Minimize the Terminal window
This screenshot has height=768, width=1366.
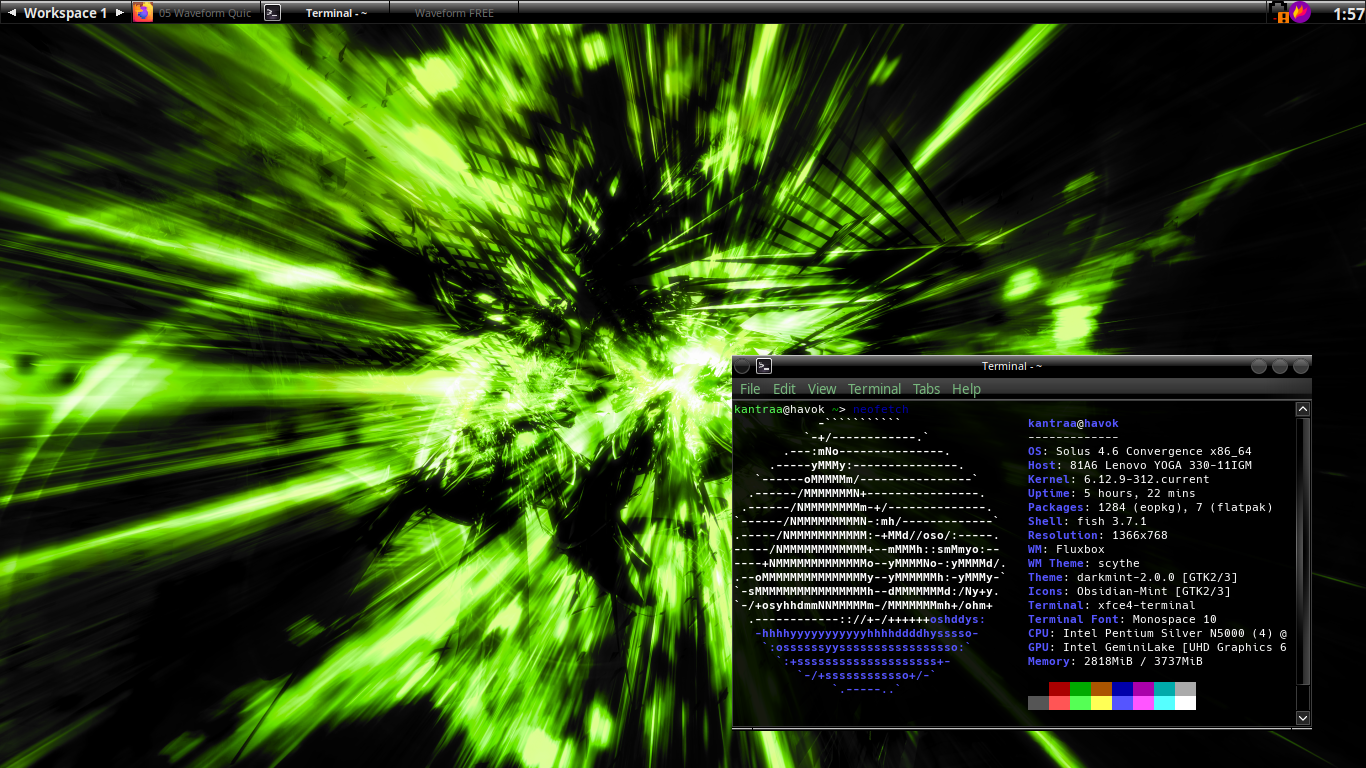[x=1259, y=366]
